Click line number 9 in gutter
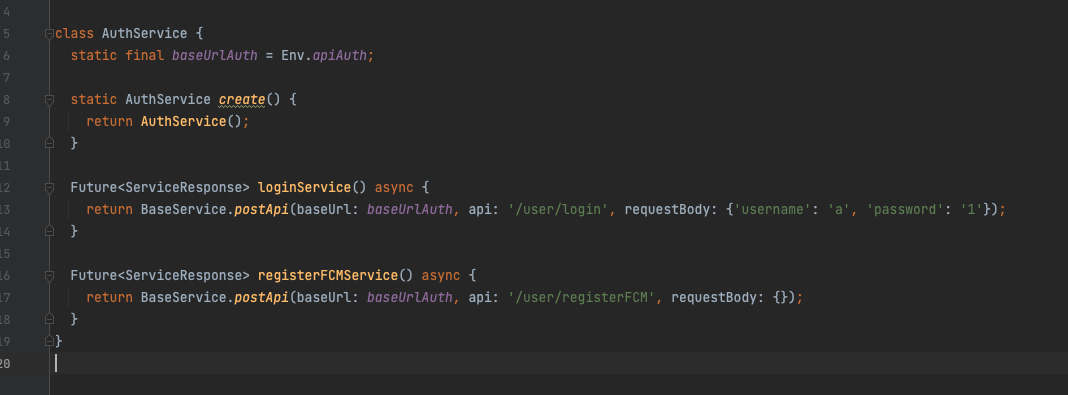The image size is (1068, 395). [6, 122]
